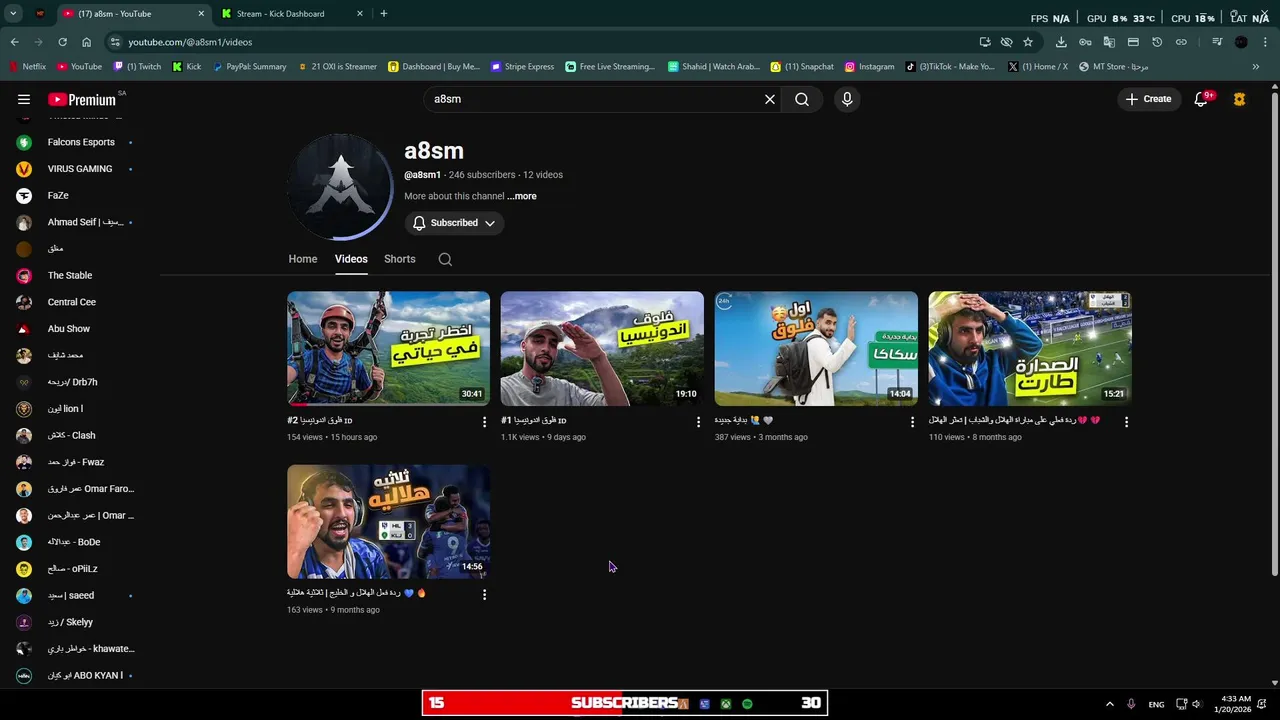The image size is (1280, 720).
Task: Play the 14:56 video thumbnail
Action: (388, 521)
